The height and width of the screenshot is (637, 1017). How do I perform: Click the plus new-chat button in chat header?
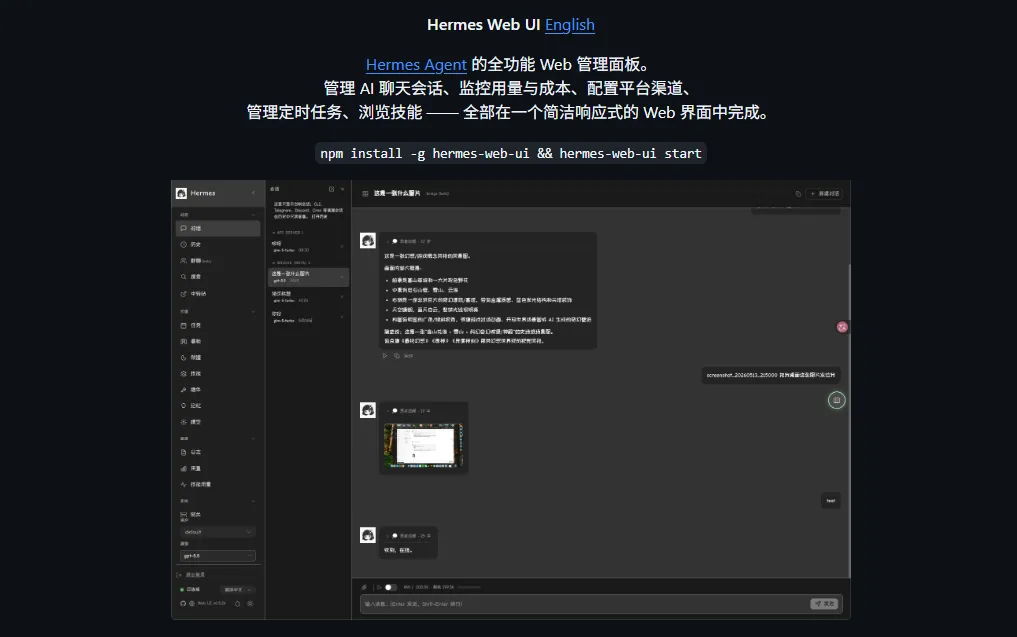click(x=824, y=193)
